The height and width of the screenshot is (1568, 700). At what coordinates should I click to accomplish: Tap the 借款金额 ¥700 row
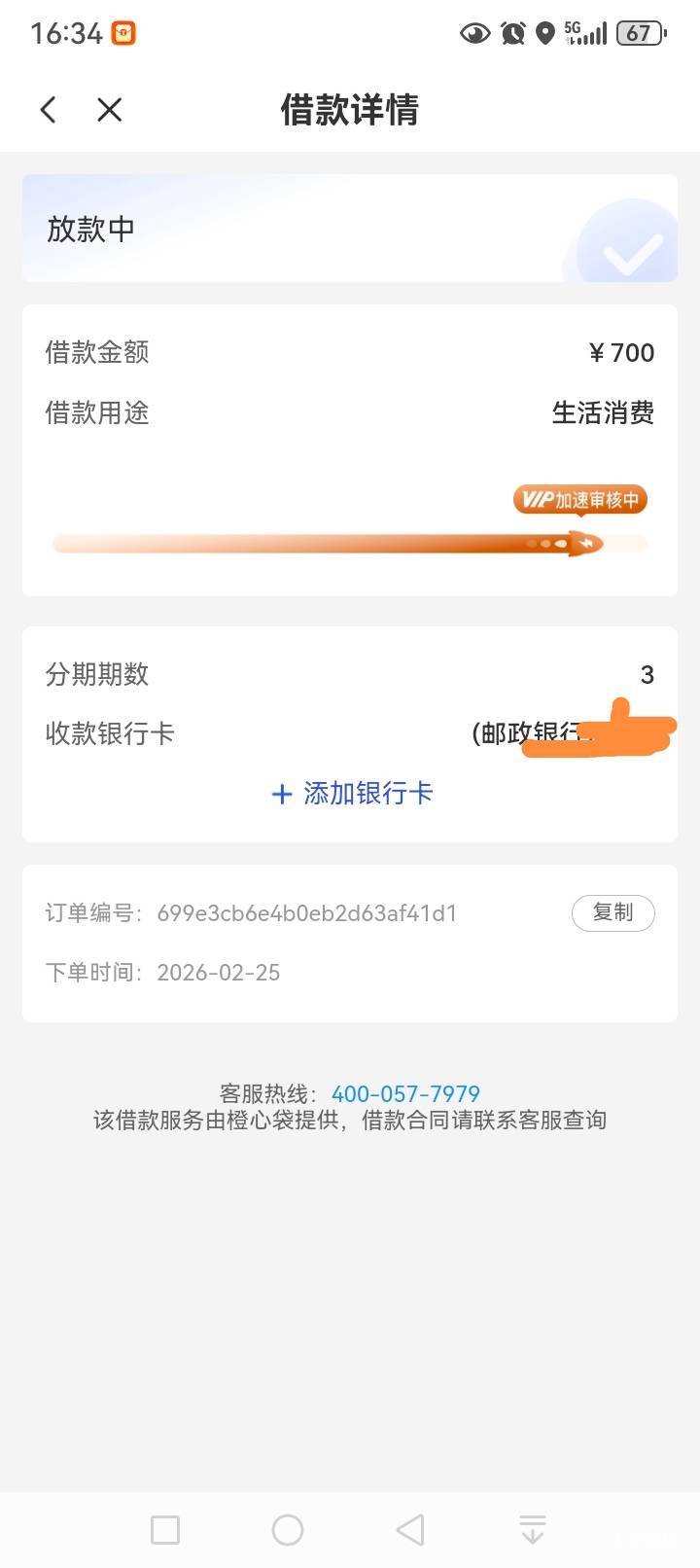point(350,352)
